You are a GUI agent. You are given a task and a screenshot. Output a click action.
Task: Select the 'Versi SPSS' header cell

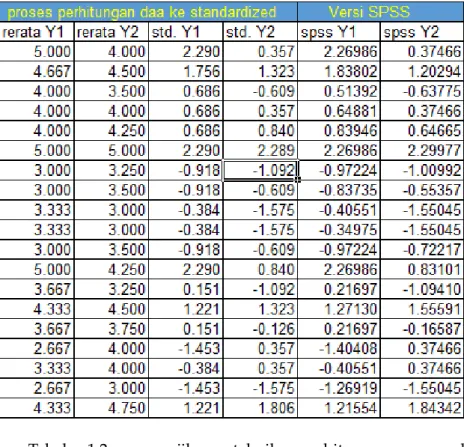(381, 12)
